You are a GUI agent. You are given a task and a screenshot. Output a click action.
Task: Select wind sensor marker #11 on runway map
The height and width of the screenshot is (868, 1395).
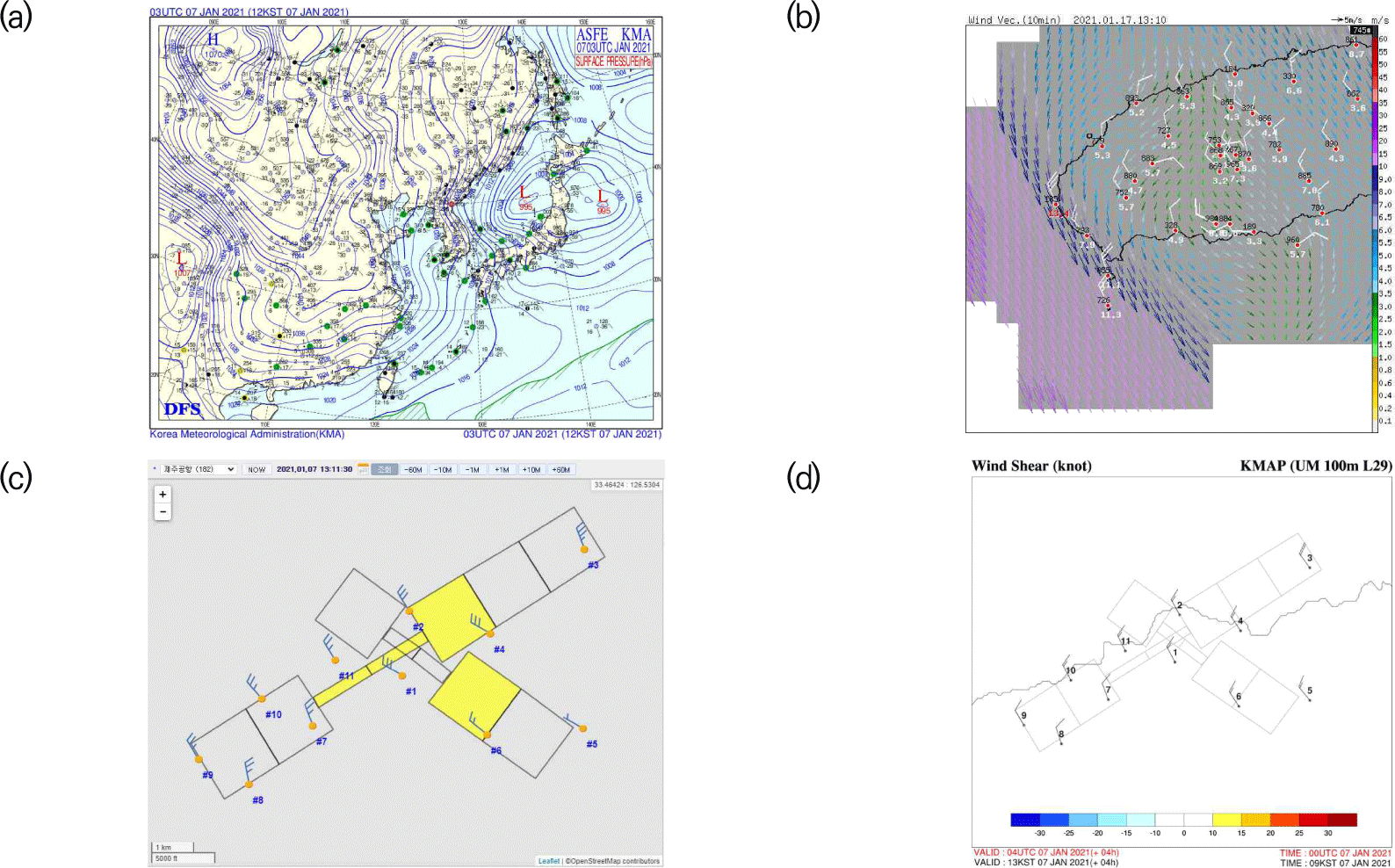click(336, 659)
